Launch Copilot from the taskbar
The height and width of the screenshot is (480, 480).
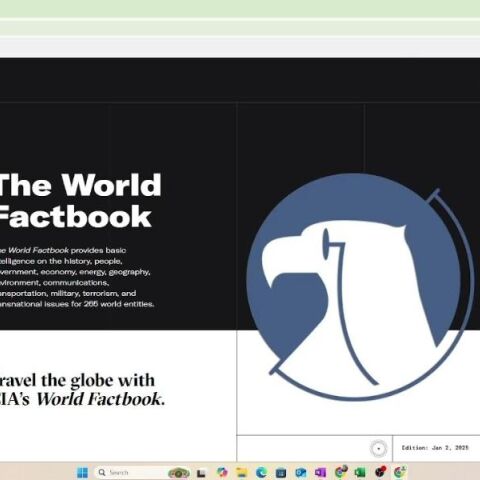[x=222, y=472]
